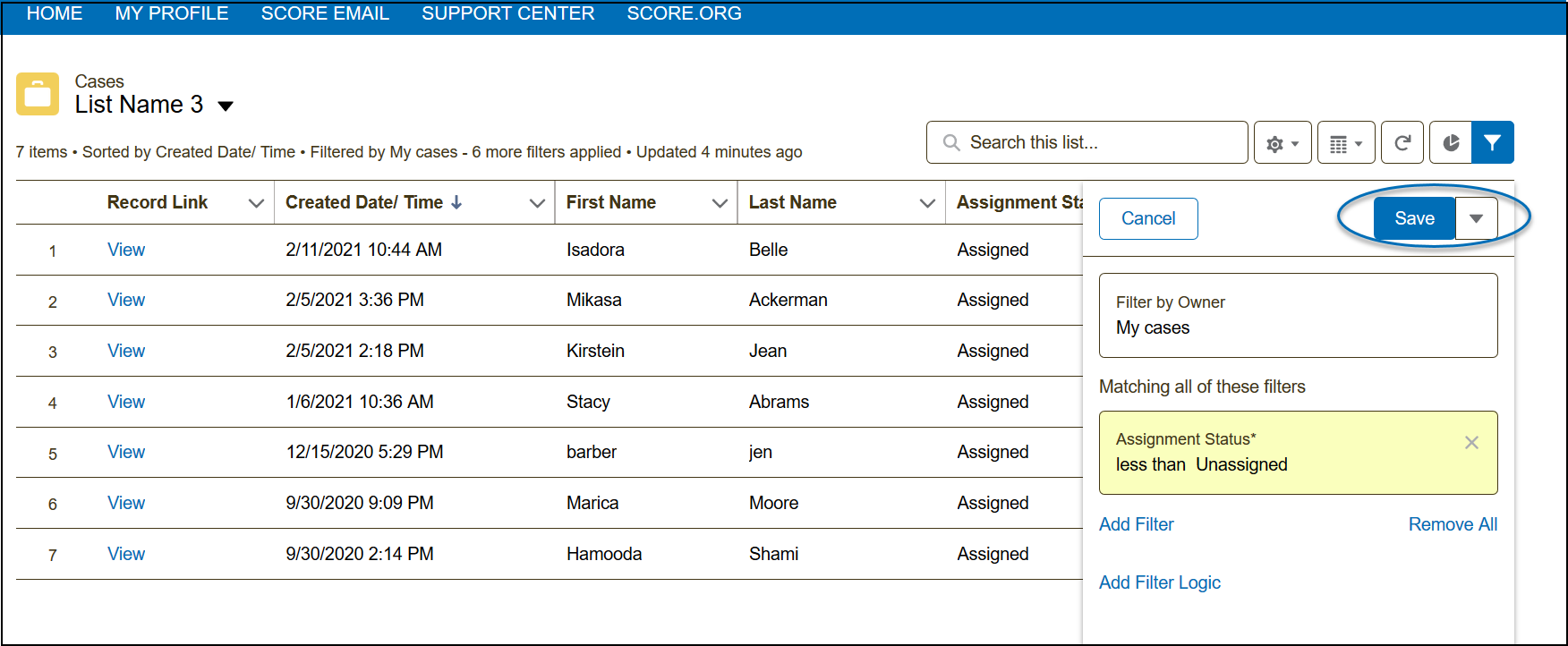Open the Filter by Owner box
This screenshot has width=1568, height=646.
(1298, 316)
